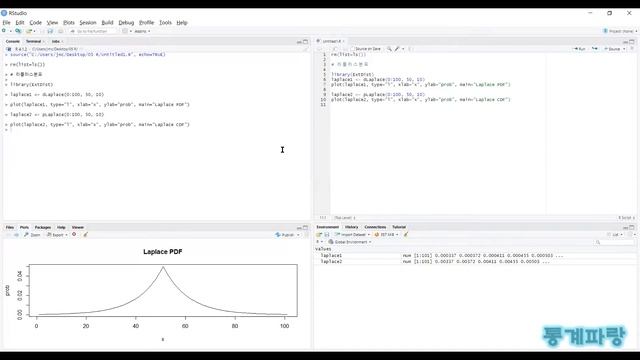
Task: Maximize the Console pane
Action: point(305,42)
